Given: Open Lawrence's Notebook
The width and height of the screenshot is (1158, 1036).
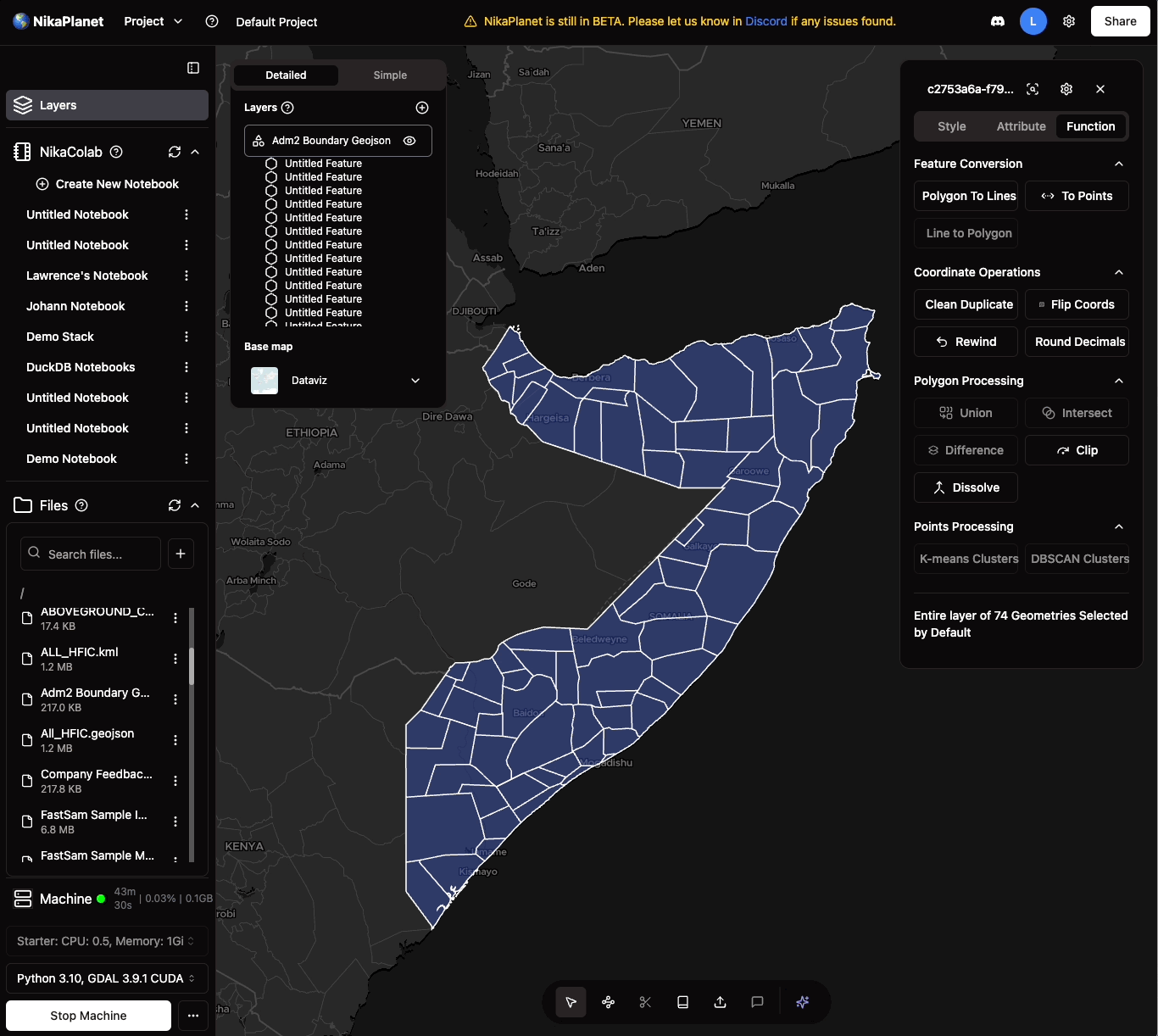Looking at the screenshot, I should coord(87,276).
